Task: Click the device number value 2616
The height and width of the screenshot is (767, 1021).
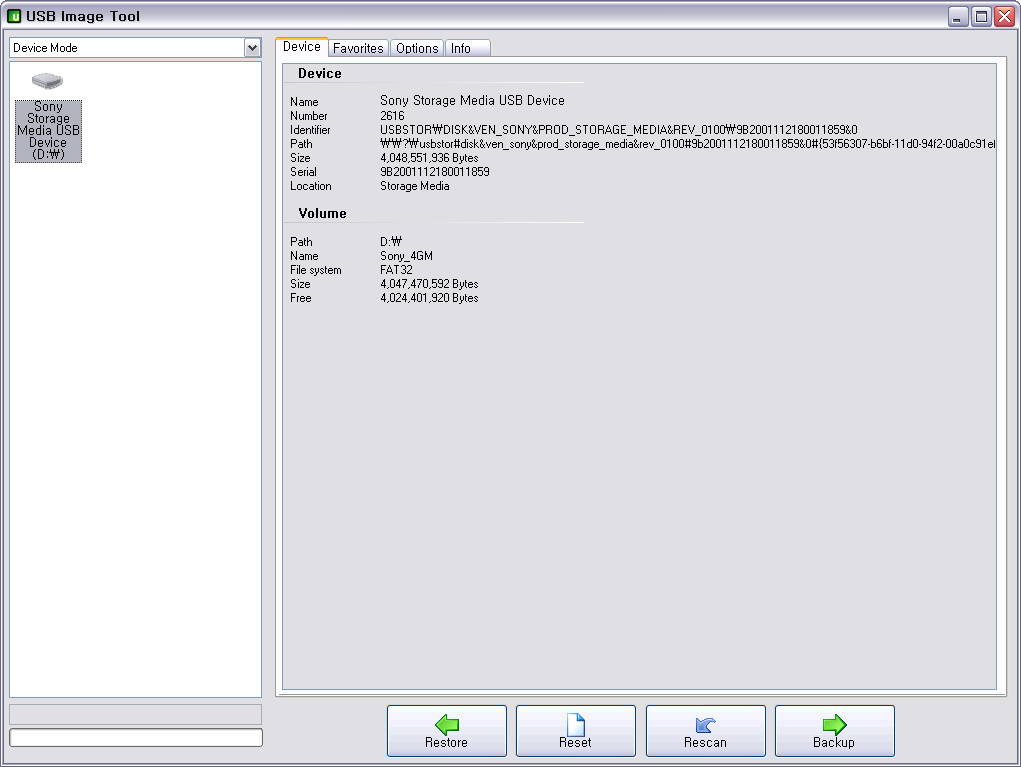Action: pos(392,115)
